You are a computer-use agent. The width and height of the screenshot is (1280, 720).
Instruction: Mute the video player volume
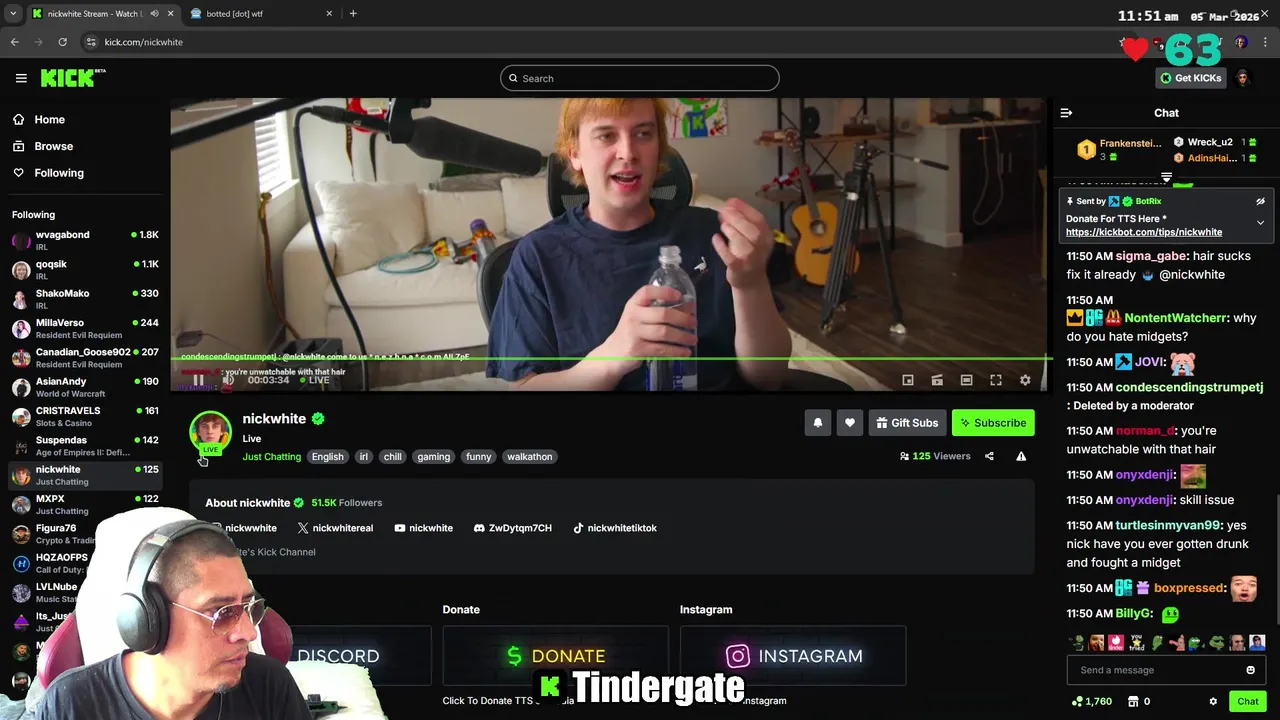(x=228, y=380)
